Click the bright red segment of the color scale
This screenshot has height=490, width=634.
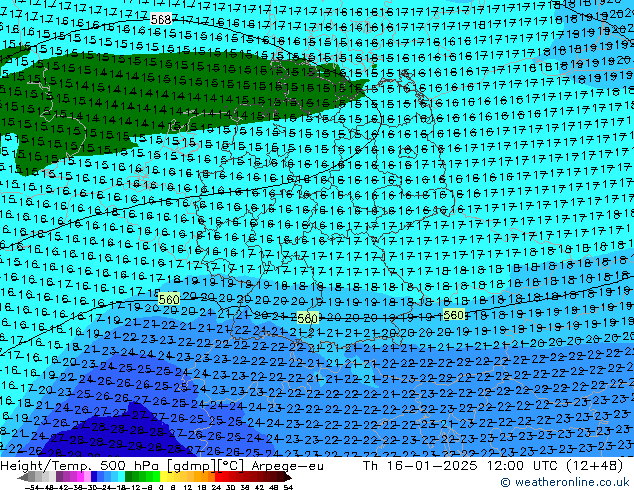click(x=218, y=477)
